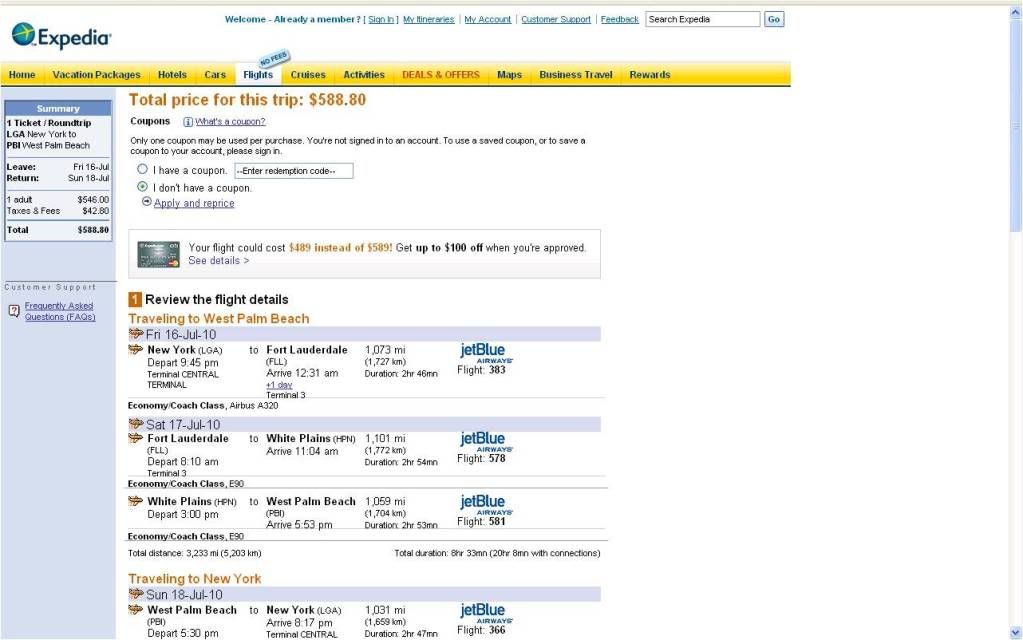
Task: Click the No Fees badge above Flights
Action: click(274, 59)
